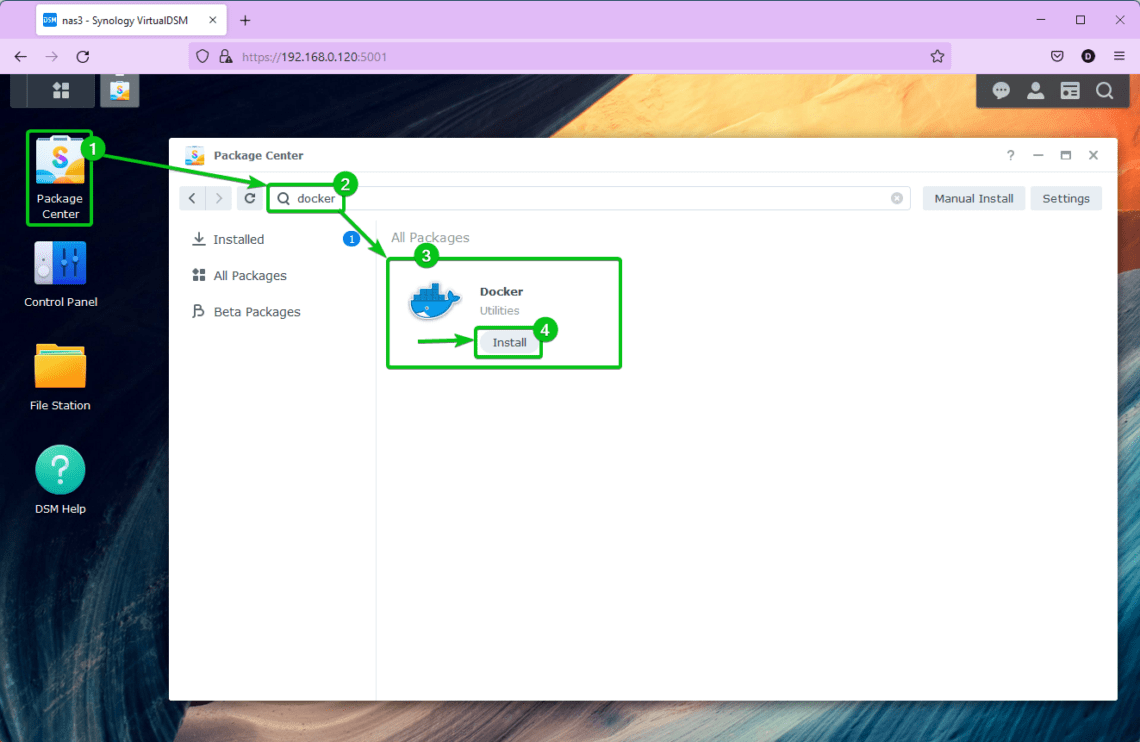Open the Firefox application menu
The image size is (1140, 742).
(x=1119, y=56)
